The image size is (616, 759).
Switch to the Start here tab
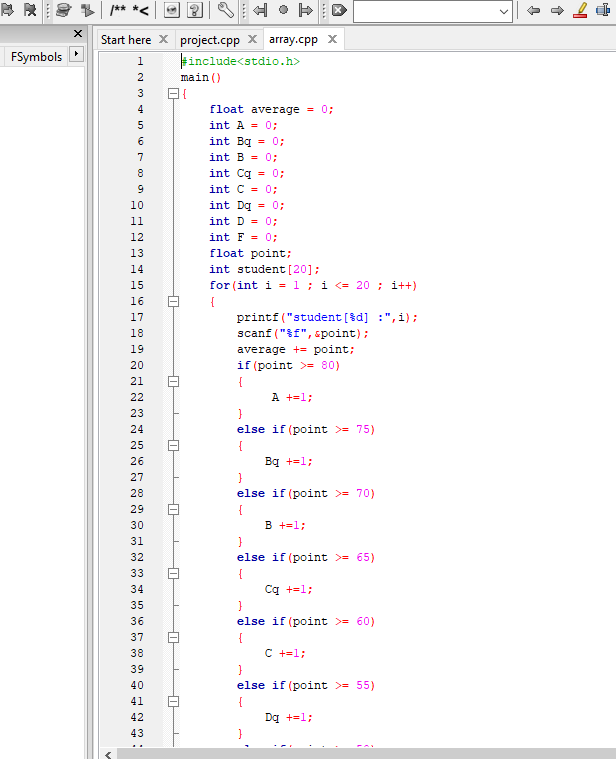[126, 40]
